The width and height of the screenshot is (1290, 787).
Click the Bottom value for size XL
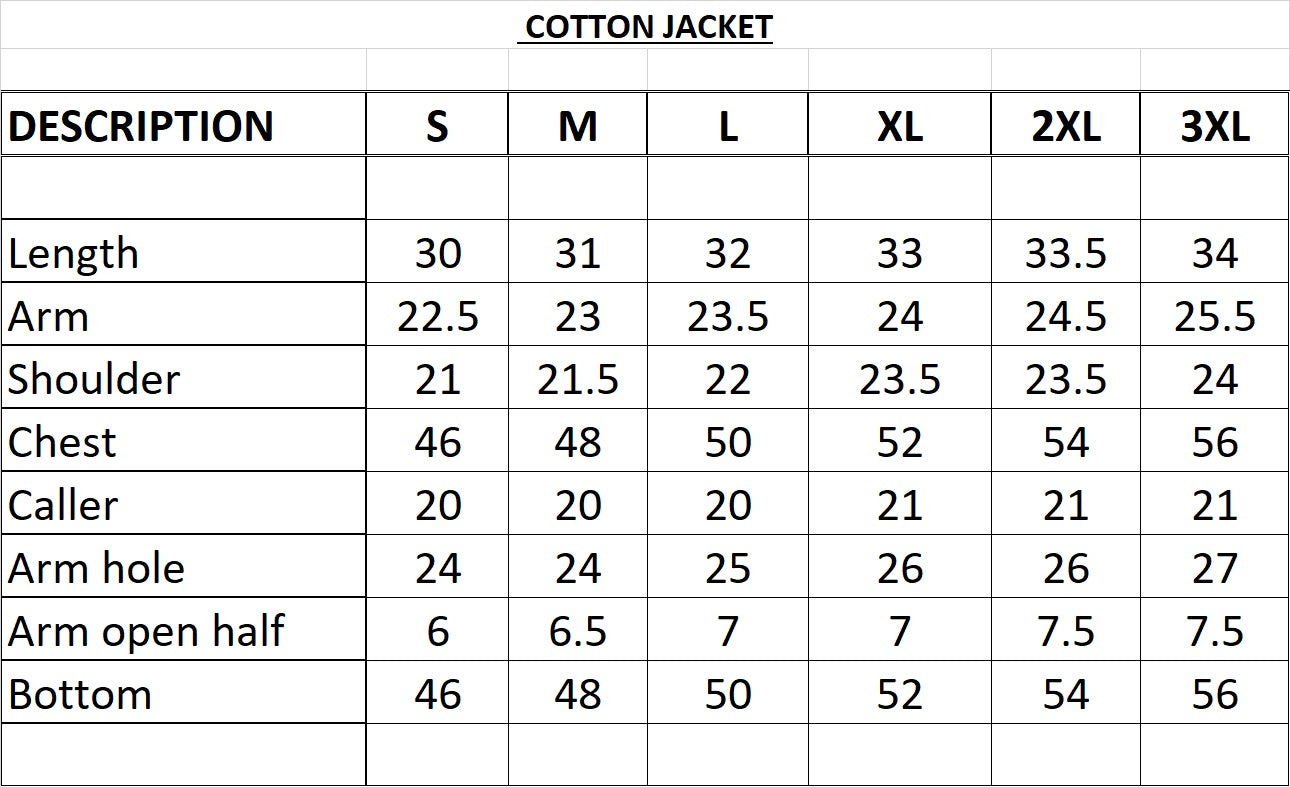(899, 695)
